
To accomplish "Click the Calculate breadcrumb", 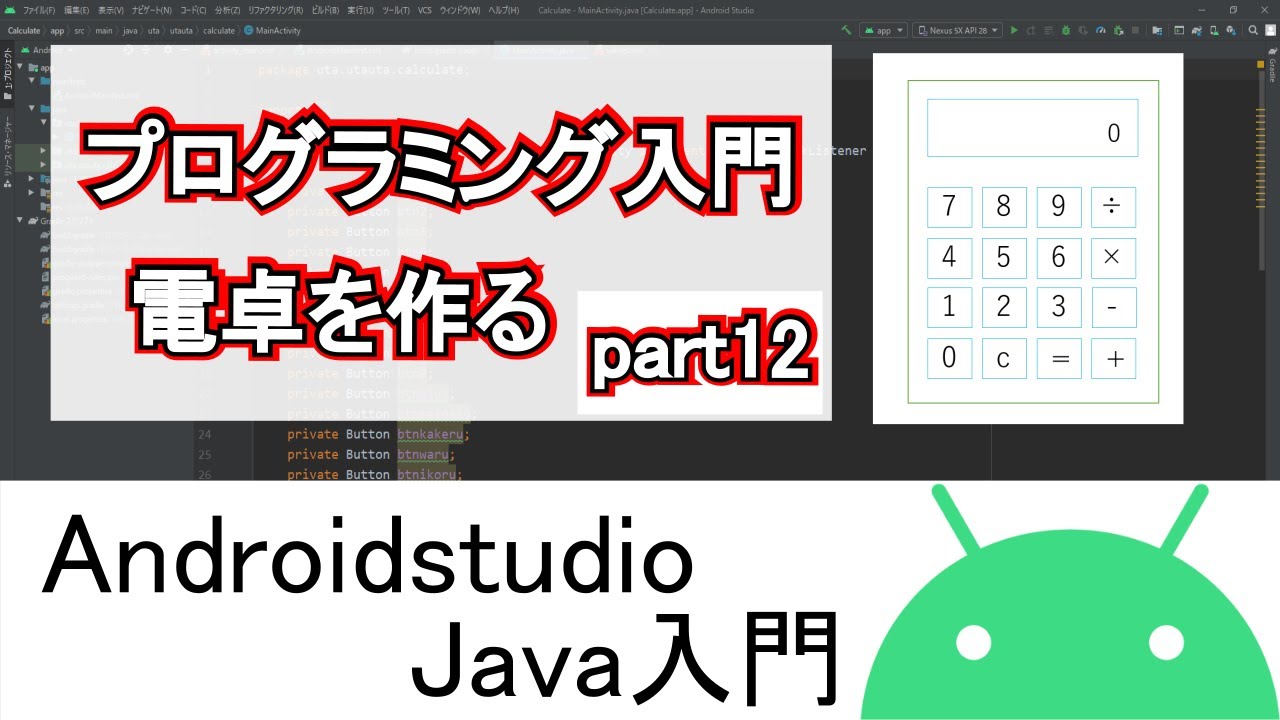I will pyautogui.click(x=24, y=30).
